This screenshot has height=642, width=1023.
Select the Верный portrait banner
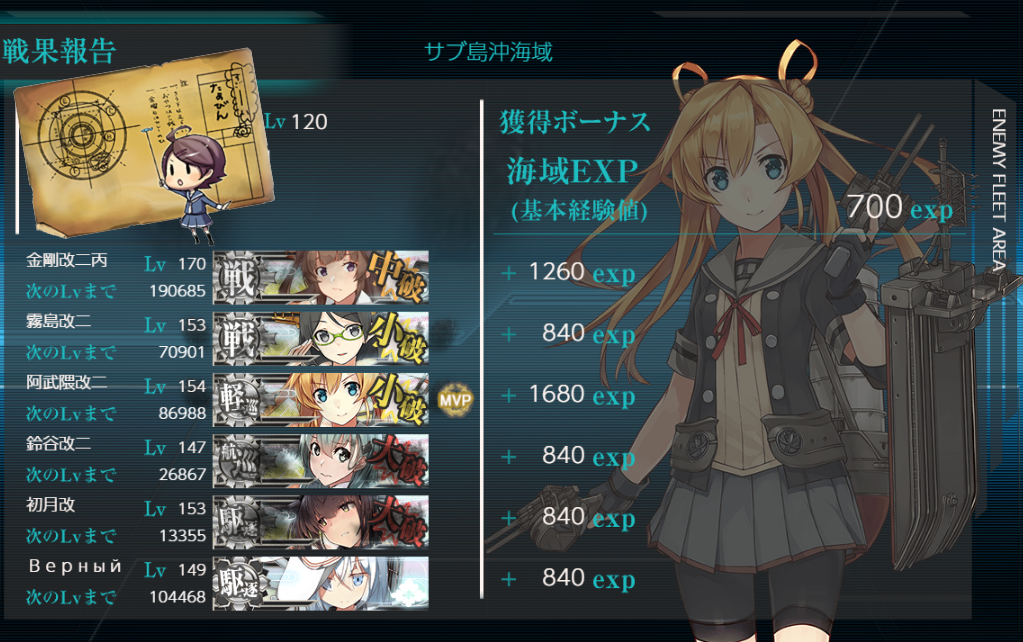pos(320,583)
